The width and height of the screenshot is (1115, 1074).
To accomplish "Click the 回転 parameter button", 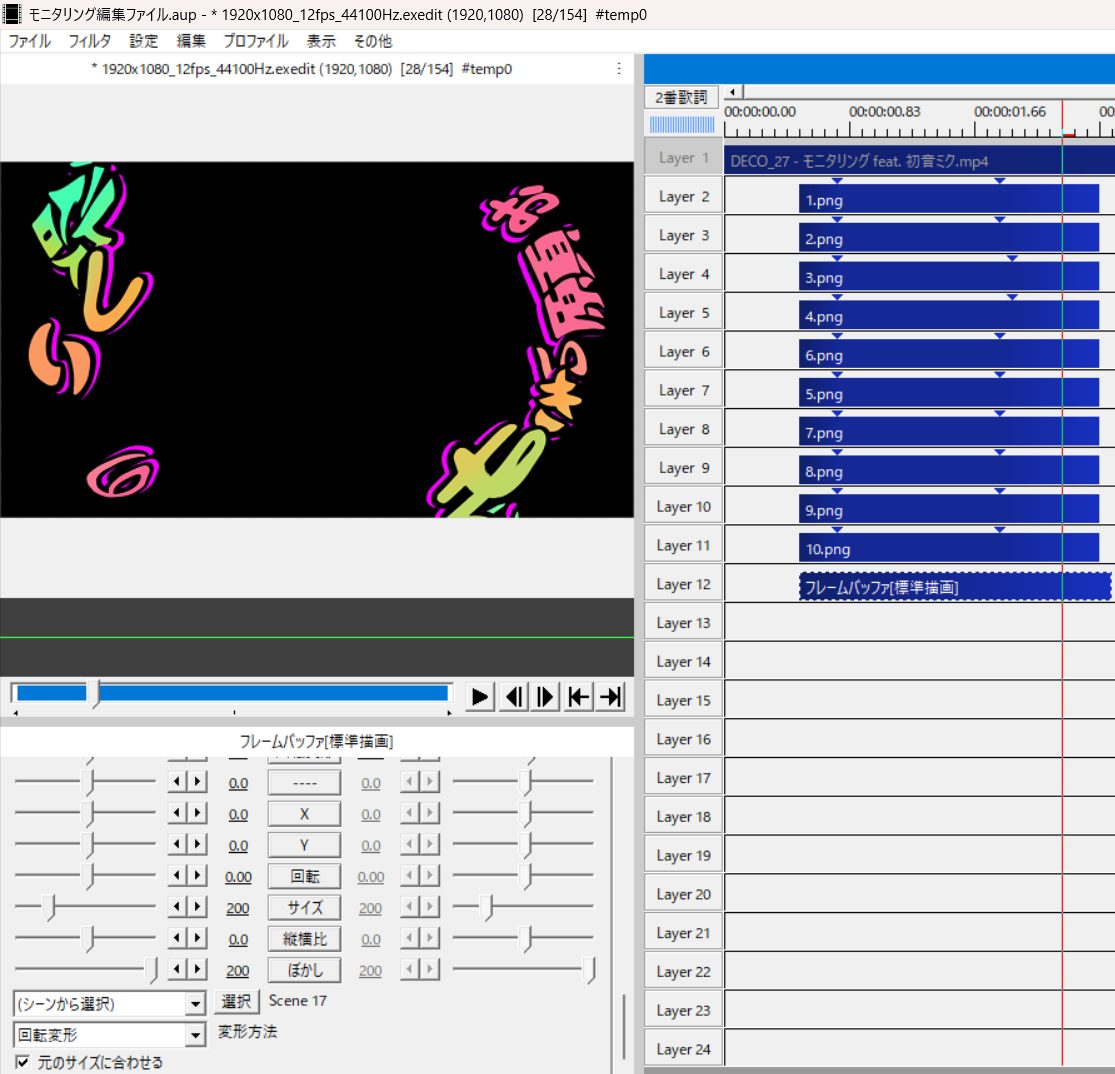I will click(304, 876).
